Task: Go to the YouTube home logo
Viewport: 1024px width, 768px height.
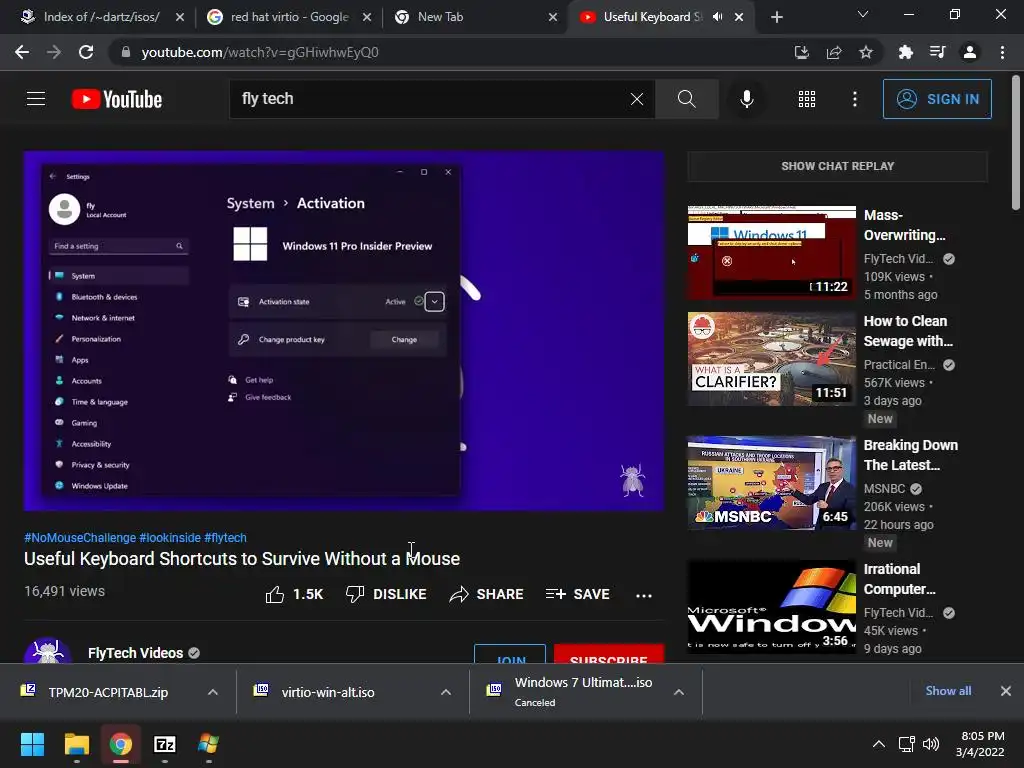Action: pyautogui.click(x=117, y=99)
